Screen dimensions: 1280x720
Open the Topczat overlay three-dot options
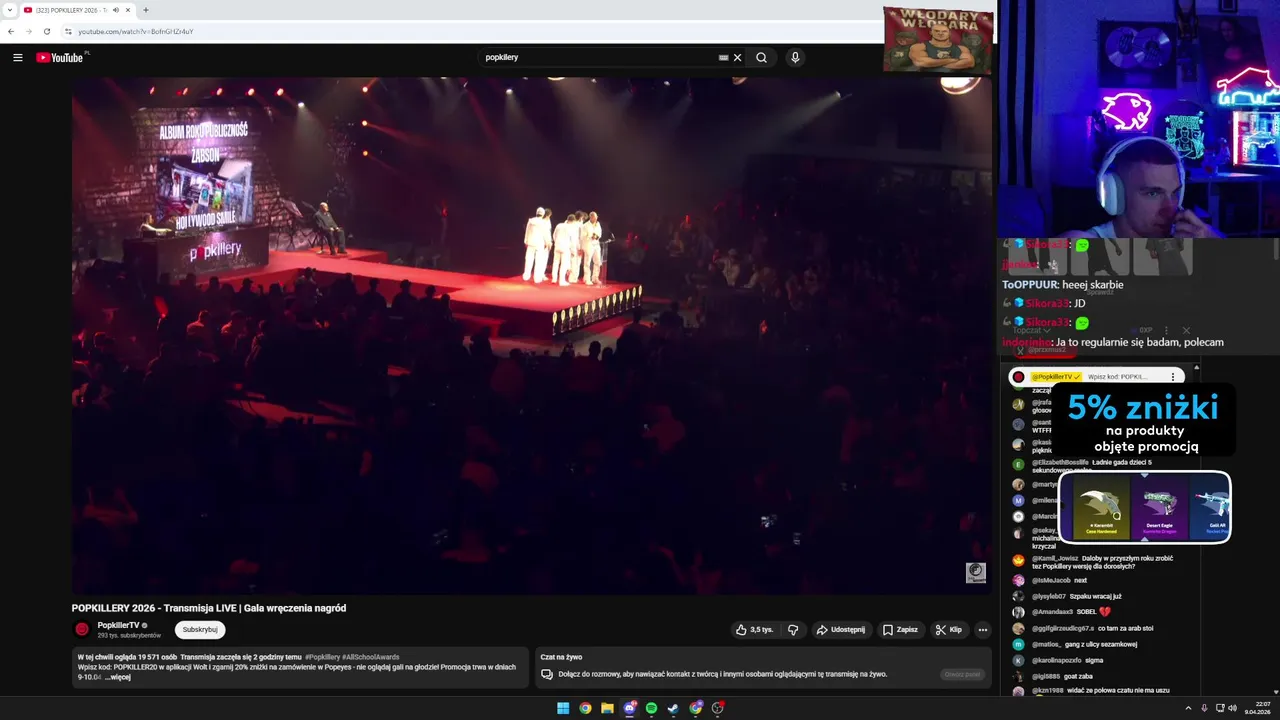click(1166, 330)
